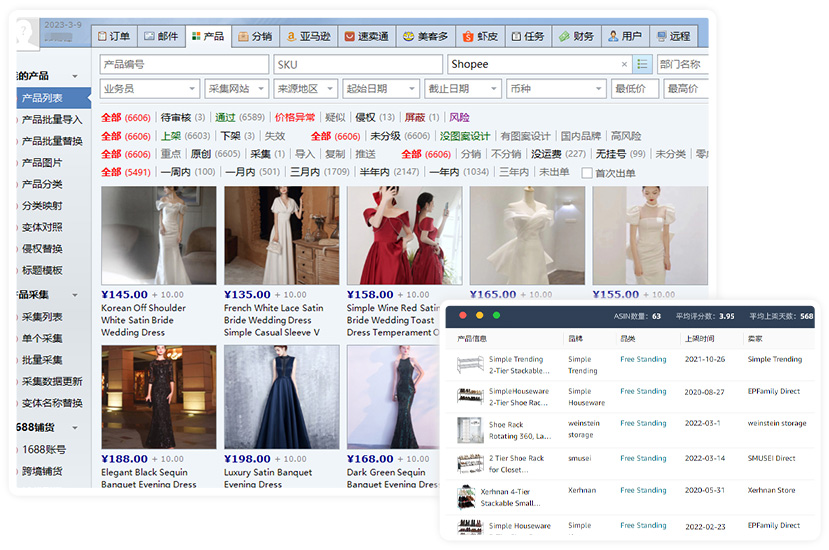Open the 业务员 dropdown
Viewport: 829px width, 550px height.
tap(150, 89)
